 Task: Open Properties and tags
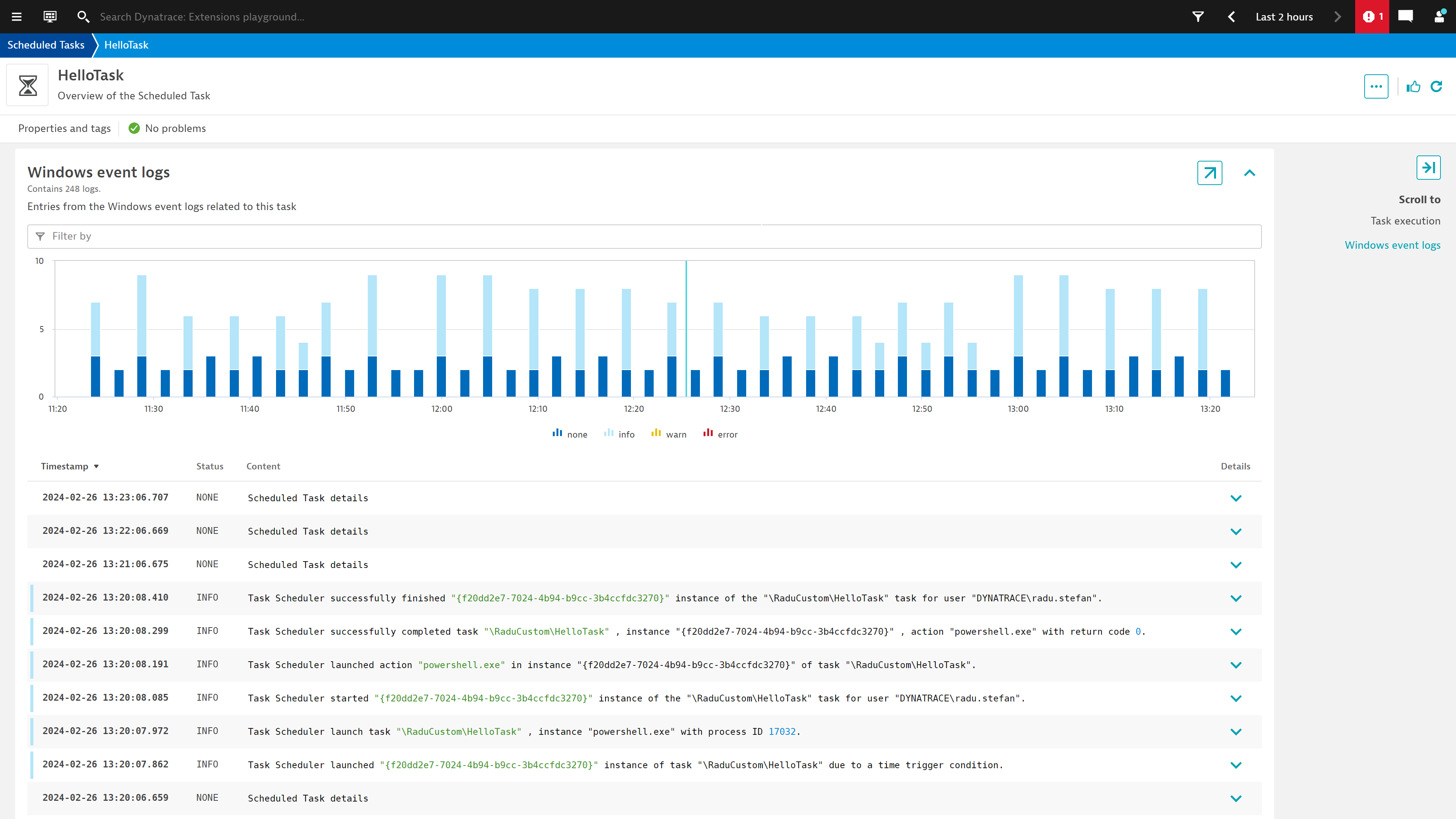click(x=64, y=128)
